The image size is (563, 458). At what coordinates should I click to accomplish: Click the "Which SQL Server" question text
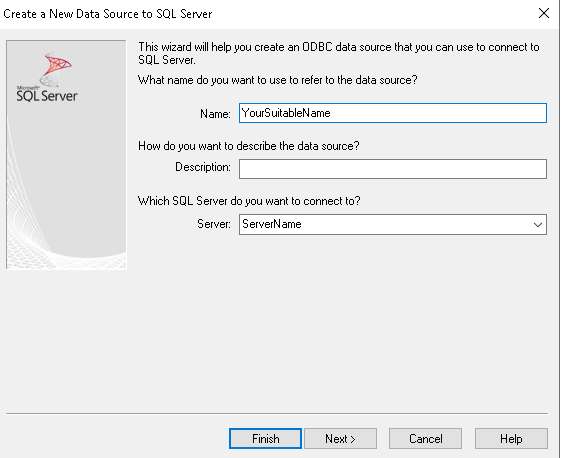249,201
